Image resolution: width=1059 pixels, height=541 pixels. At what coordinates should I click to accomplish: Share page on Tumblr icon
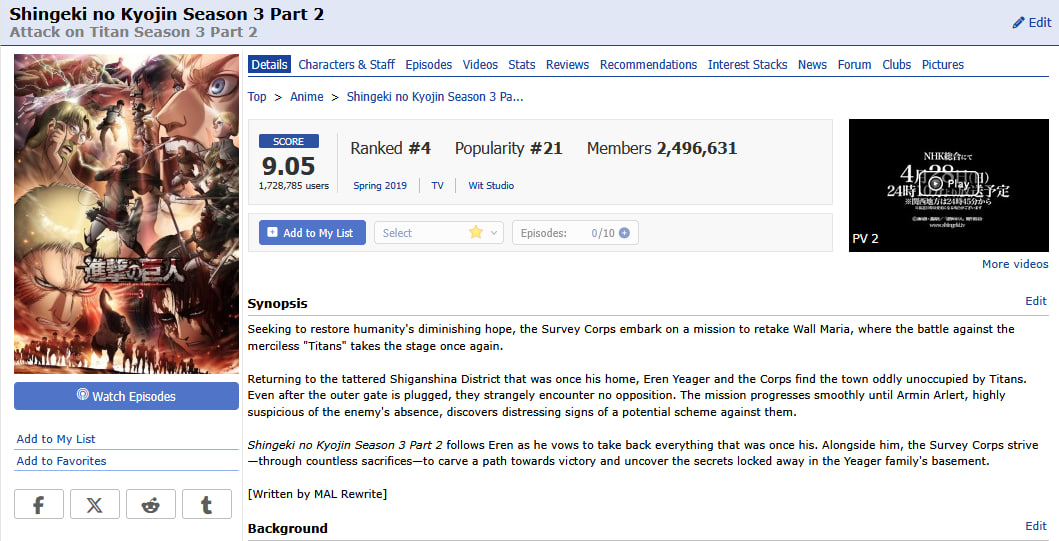pos(207,505)
